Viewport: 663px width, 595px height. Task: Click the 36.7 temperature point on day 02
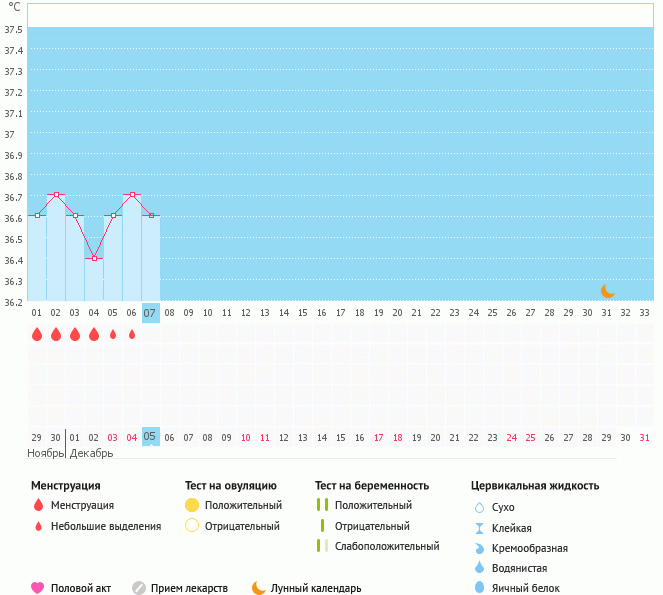(56, 194)
